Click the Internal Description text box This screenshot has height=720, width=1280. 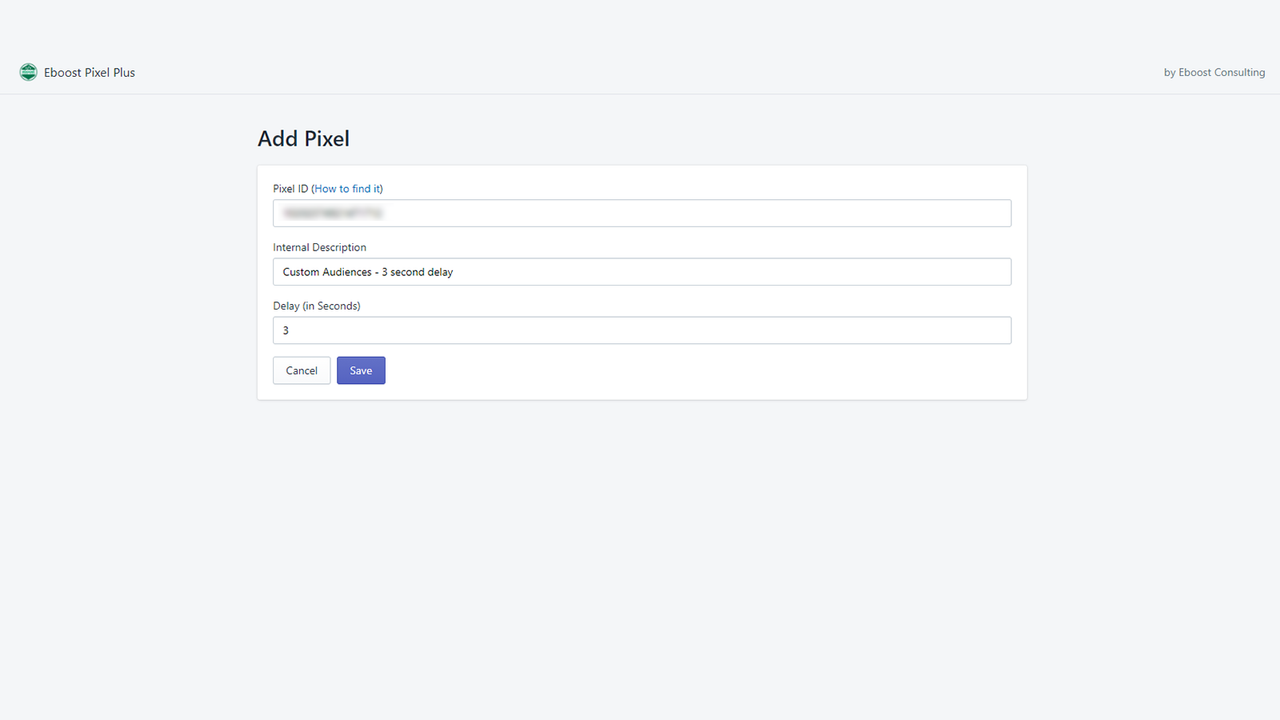[x=642, y=271]
